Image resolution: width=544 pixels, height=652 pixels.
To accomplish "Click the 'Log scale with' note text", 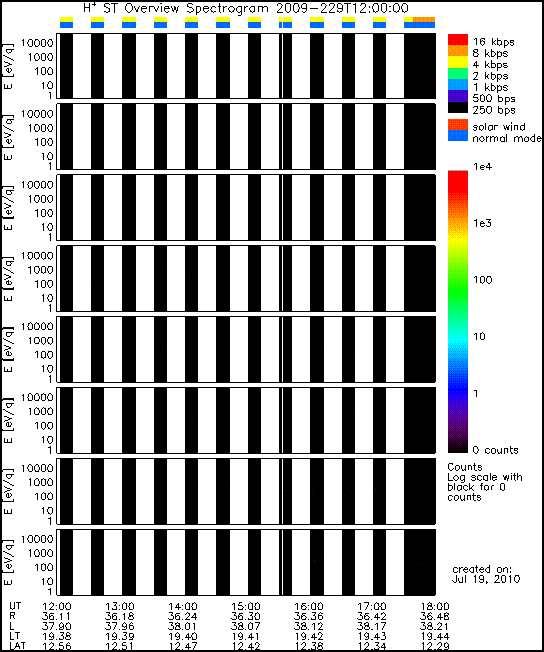I will click(485, 477).
